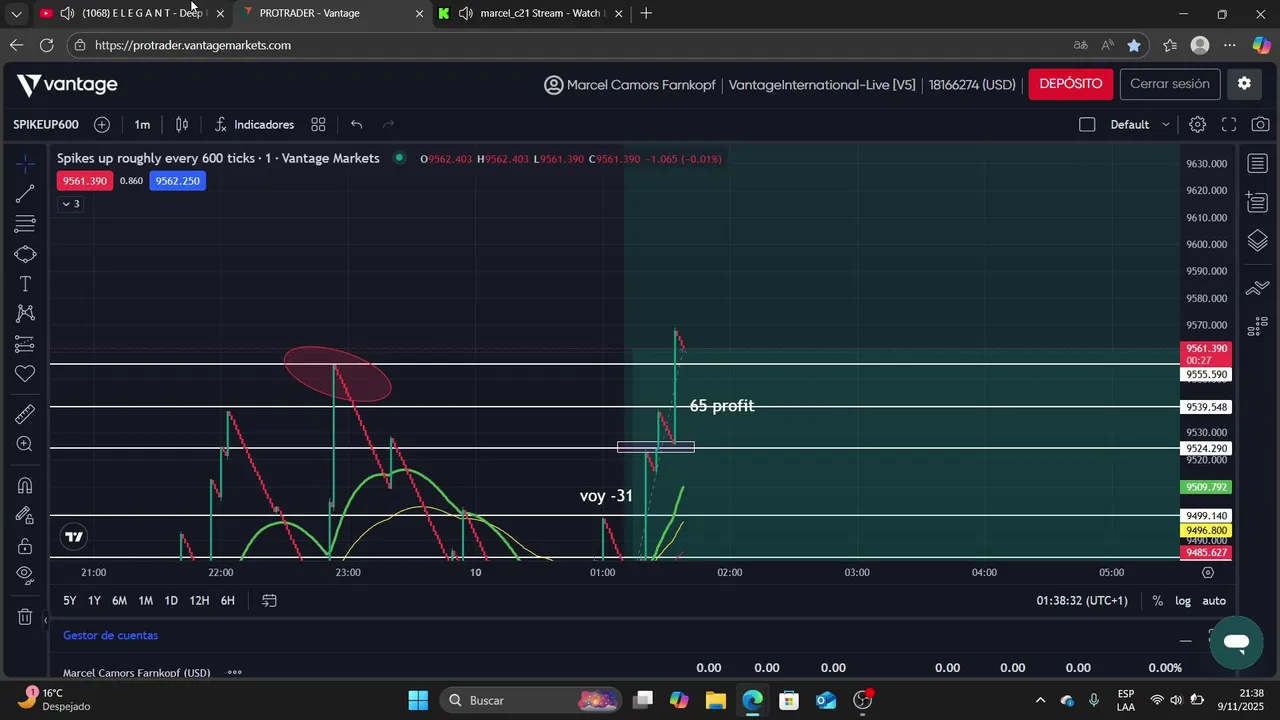Image resolution: width=1280 pixels, height=720 pixels.
Task: Open the 1m timeframe dropdown
Action: click(142, 125)
